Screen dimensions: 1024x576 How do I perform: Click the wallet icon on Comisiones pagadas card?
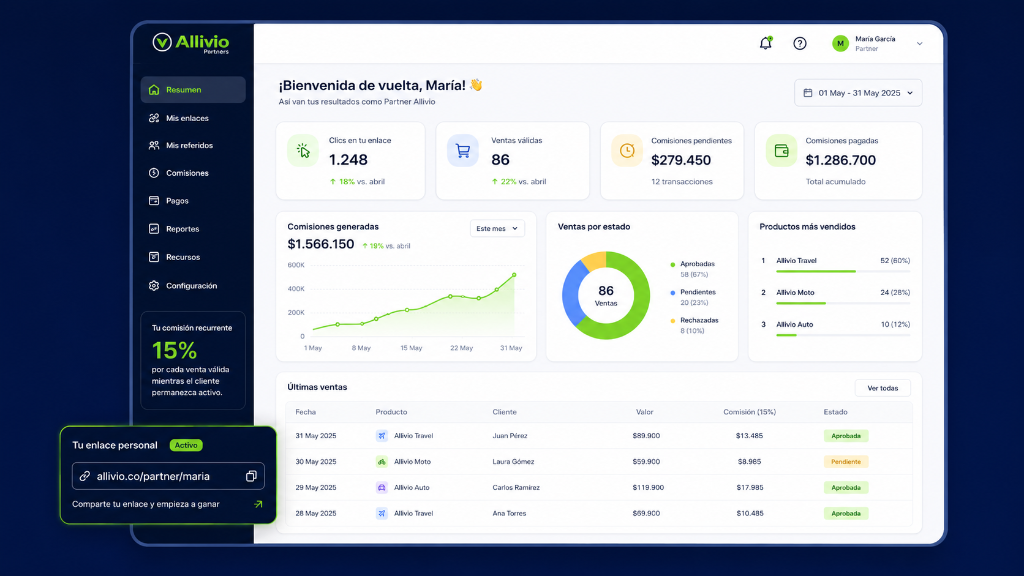(x=782, y=151)
